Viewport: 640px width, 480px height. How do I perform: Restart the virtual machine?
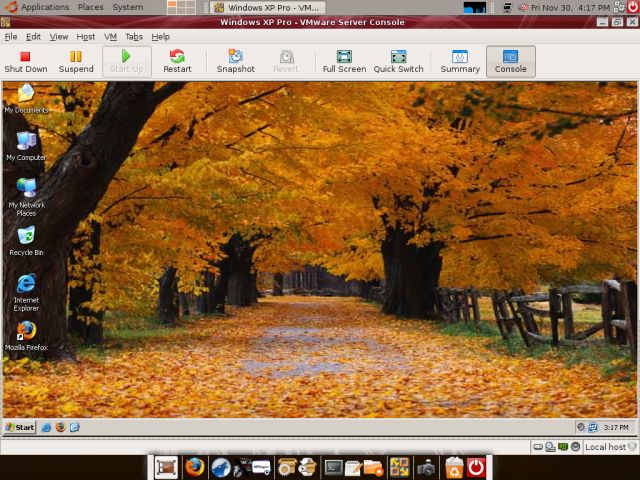(x=177, y=62)
